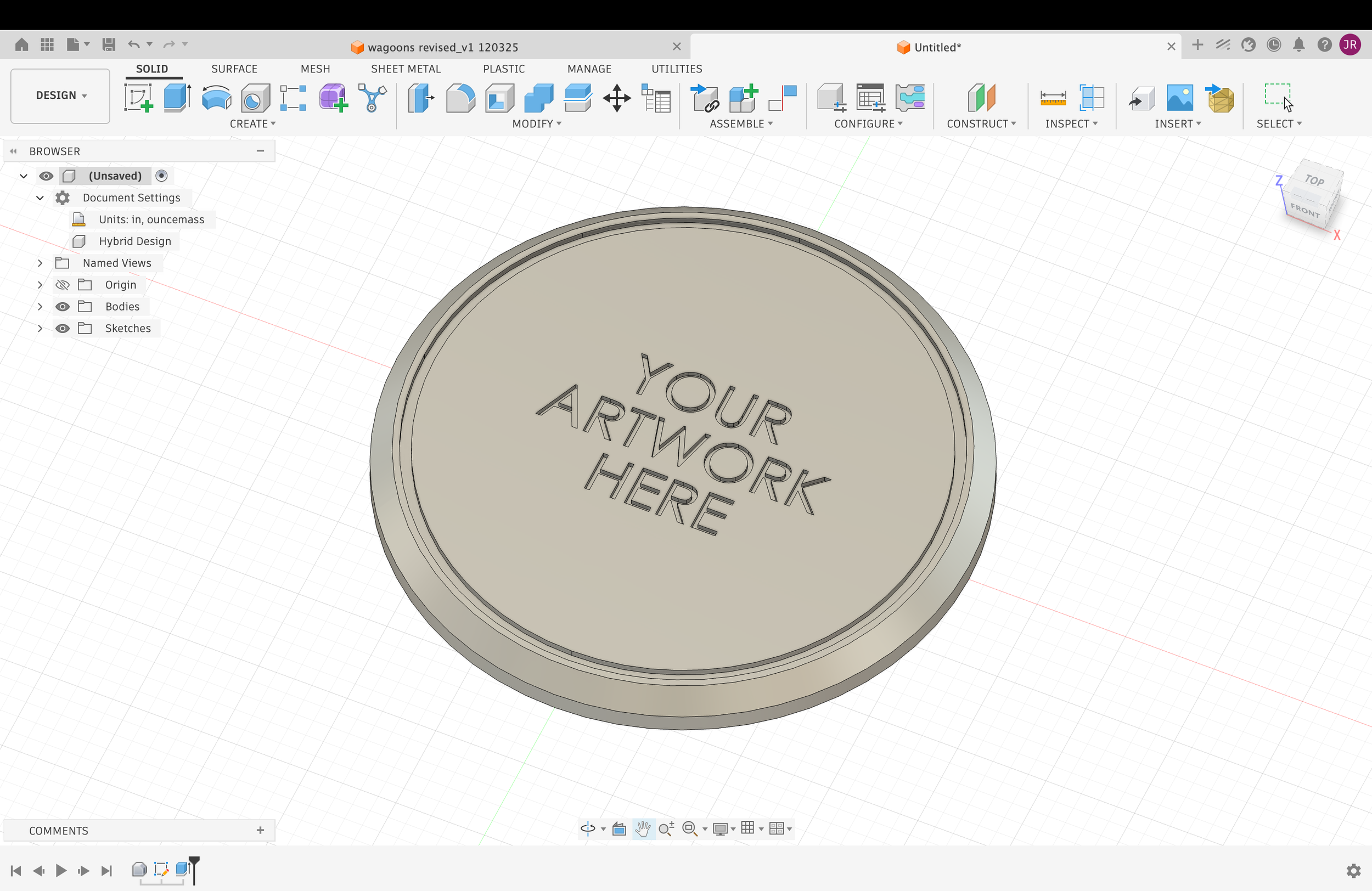Show the hidden Origin folder

tap(62, 285)
